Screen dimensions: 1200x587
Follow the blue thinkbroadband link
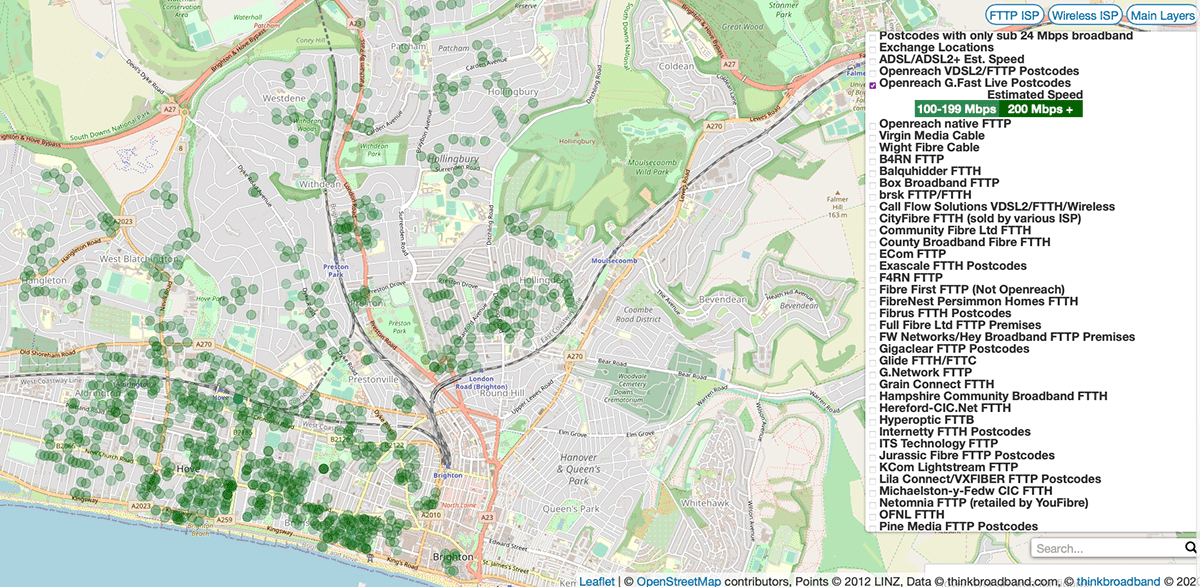coord(1117,581)
